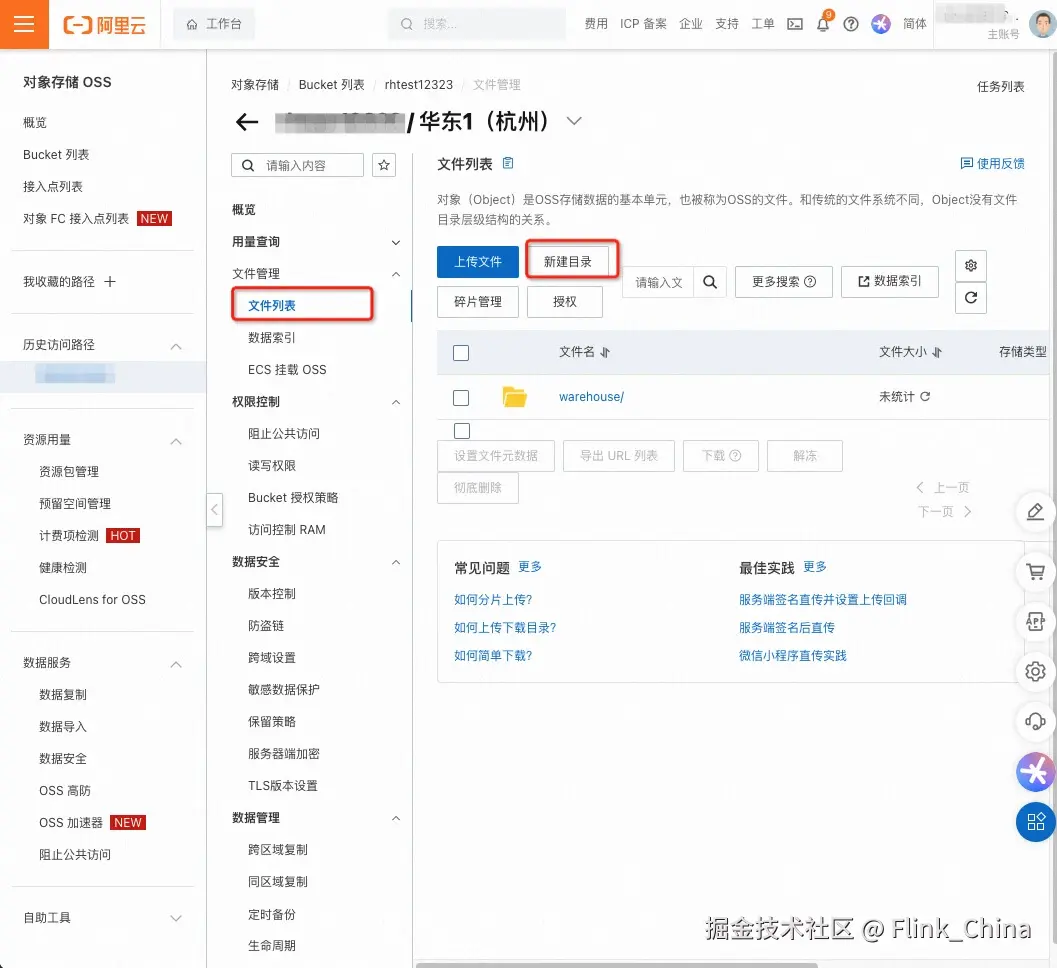
Task: Click the shopping cart floating button
Action: tap(1035, 572)
